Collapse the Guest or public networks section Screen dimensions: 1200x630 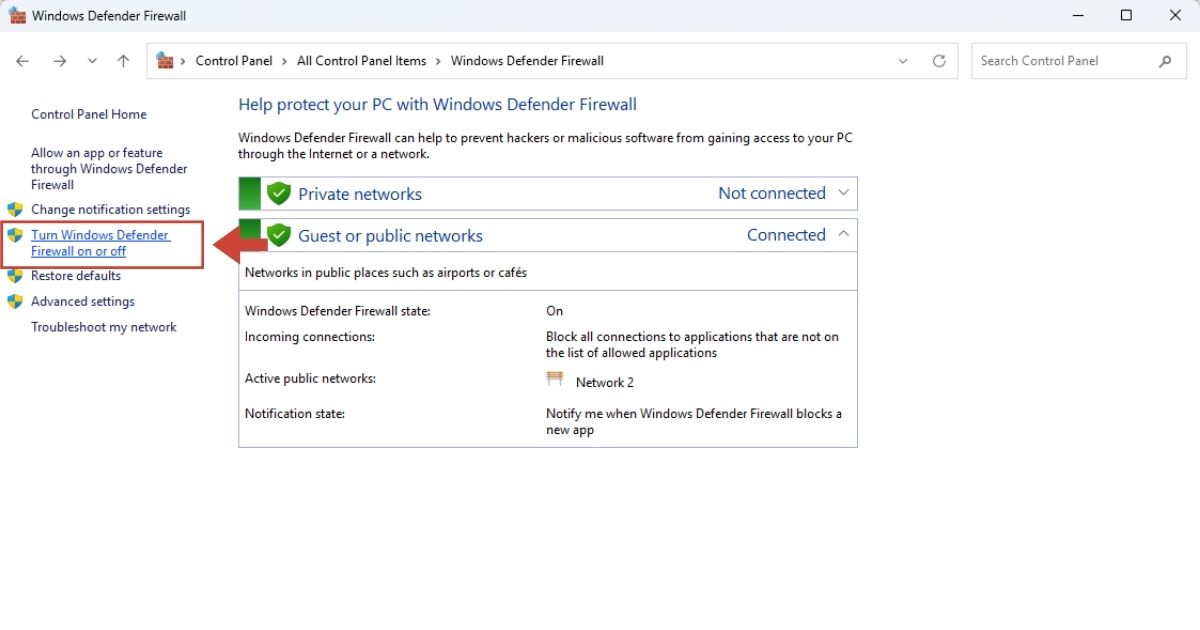843,235
